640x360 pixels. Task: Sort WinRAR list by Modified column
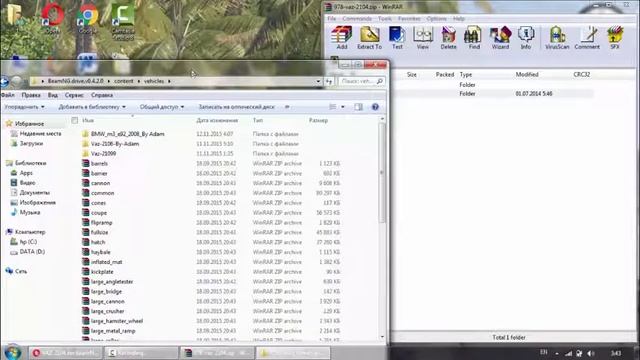pos(527,75)
